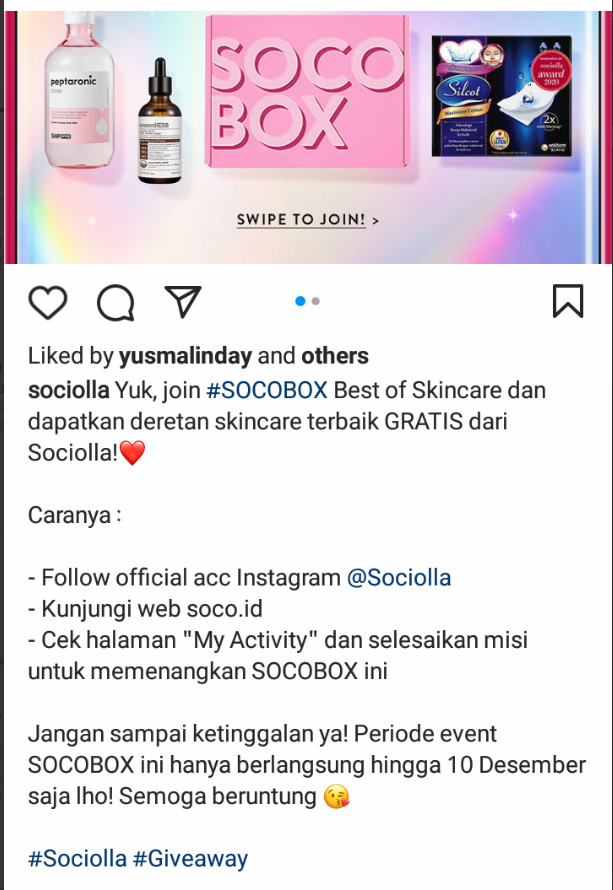Open the #SOCOBOX hashtag link

[x=267, y=391]
